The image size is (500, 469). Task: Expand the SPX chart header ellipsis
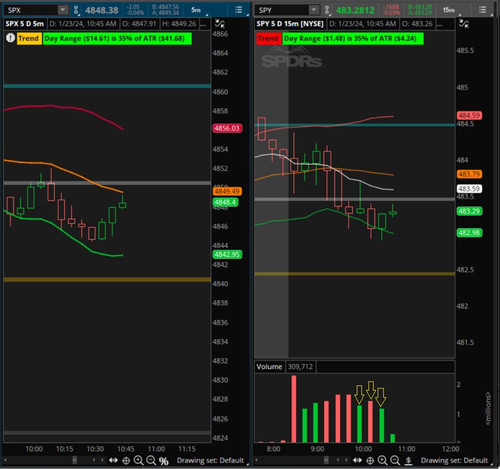203,24
